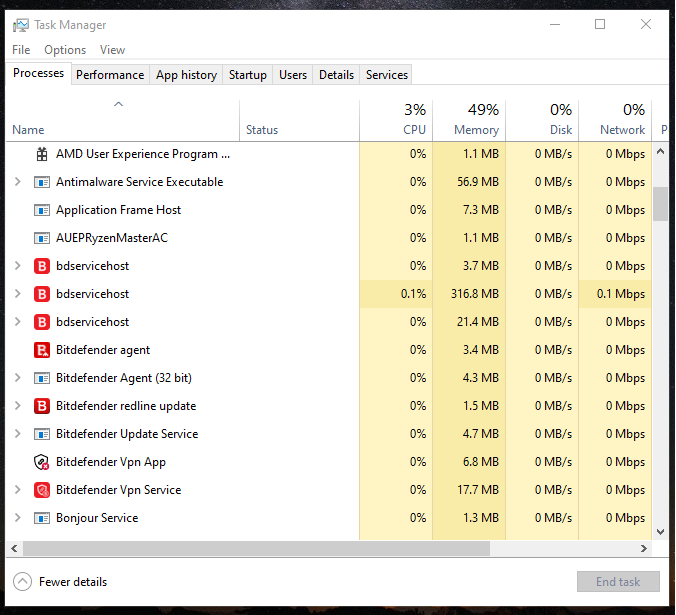Screen dimensions: 676x615
Task: Click the Bitdefender Update Service icon
Action: click(42, 434)
